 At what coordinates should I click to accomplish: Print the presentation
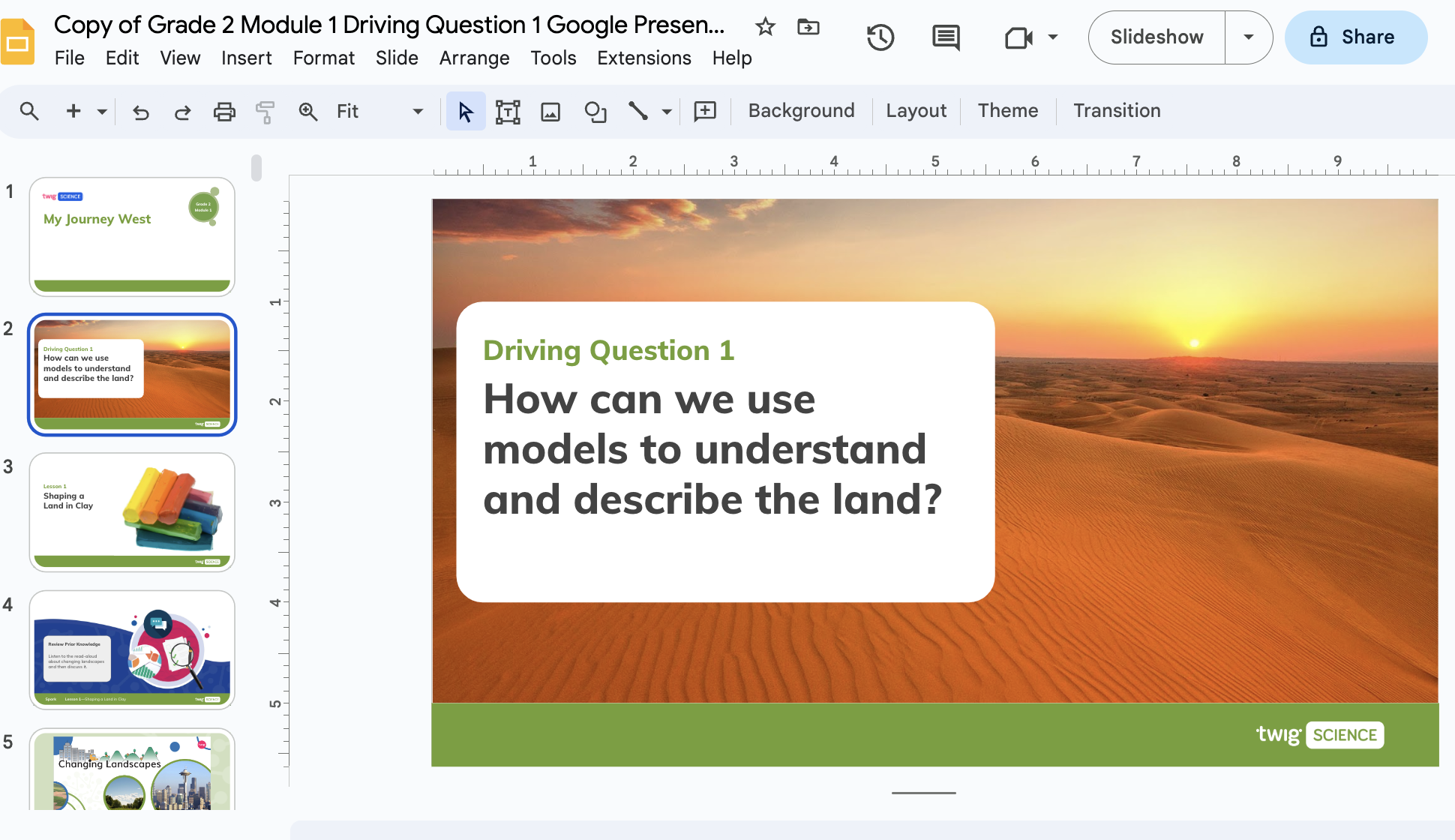(224, 112)
